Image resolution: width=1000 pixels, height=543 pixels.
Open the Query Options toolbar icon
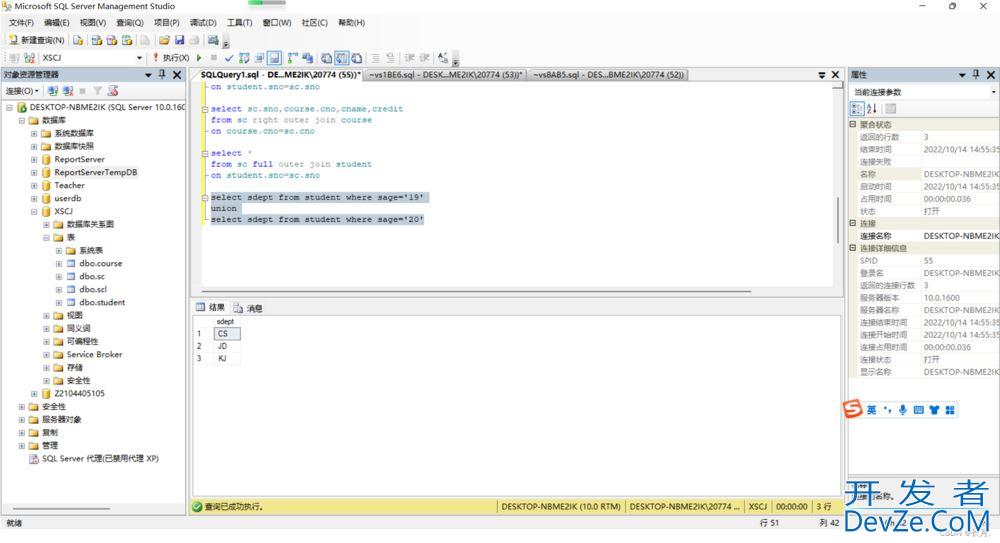coord(259,58)
